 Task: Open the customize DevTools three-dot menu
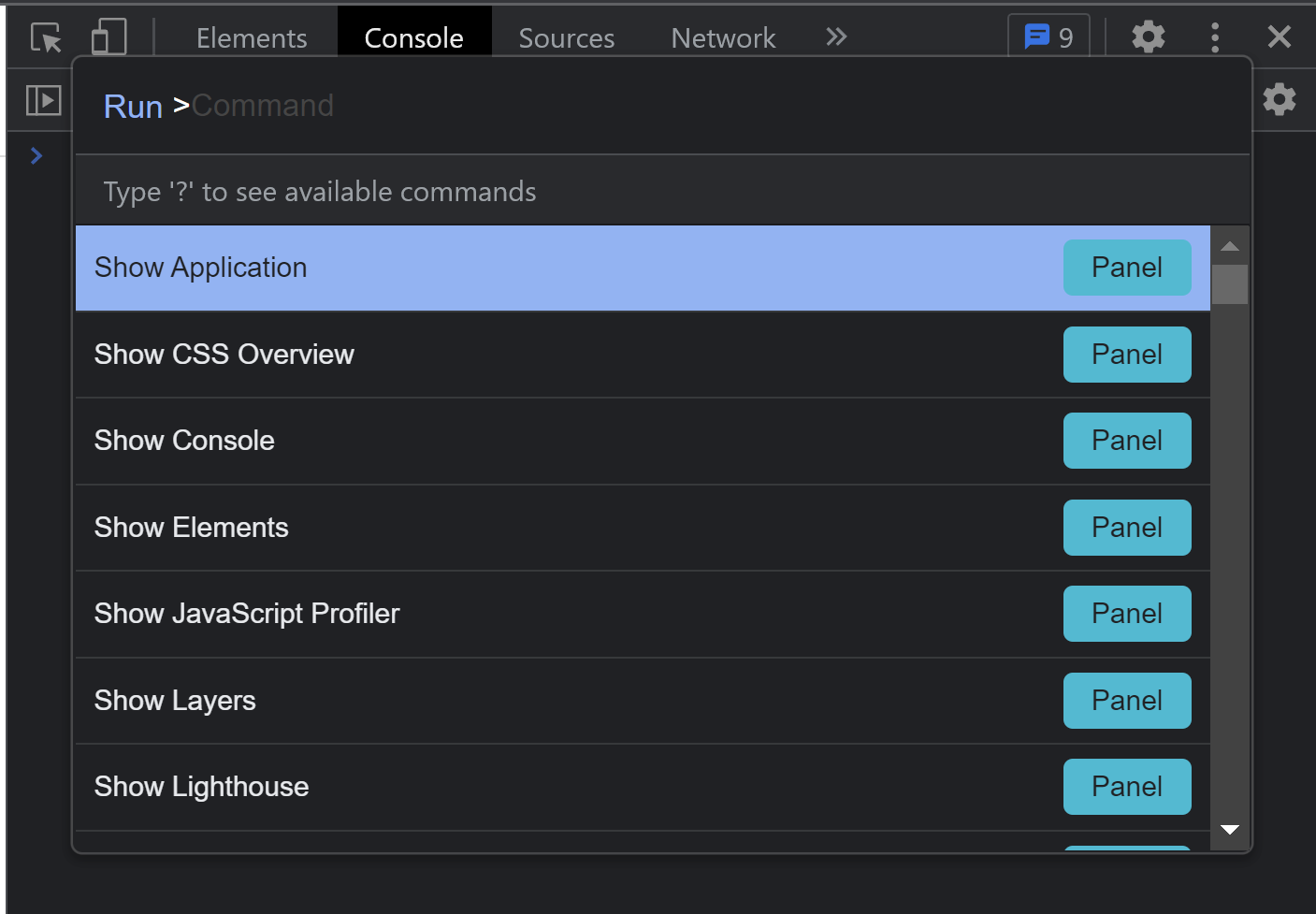point(1215,36)
